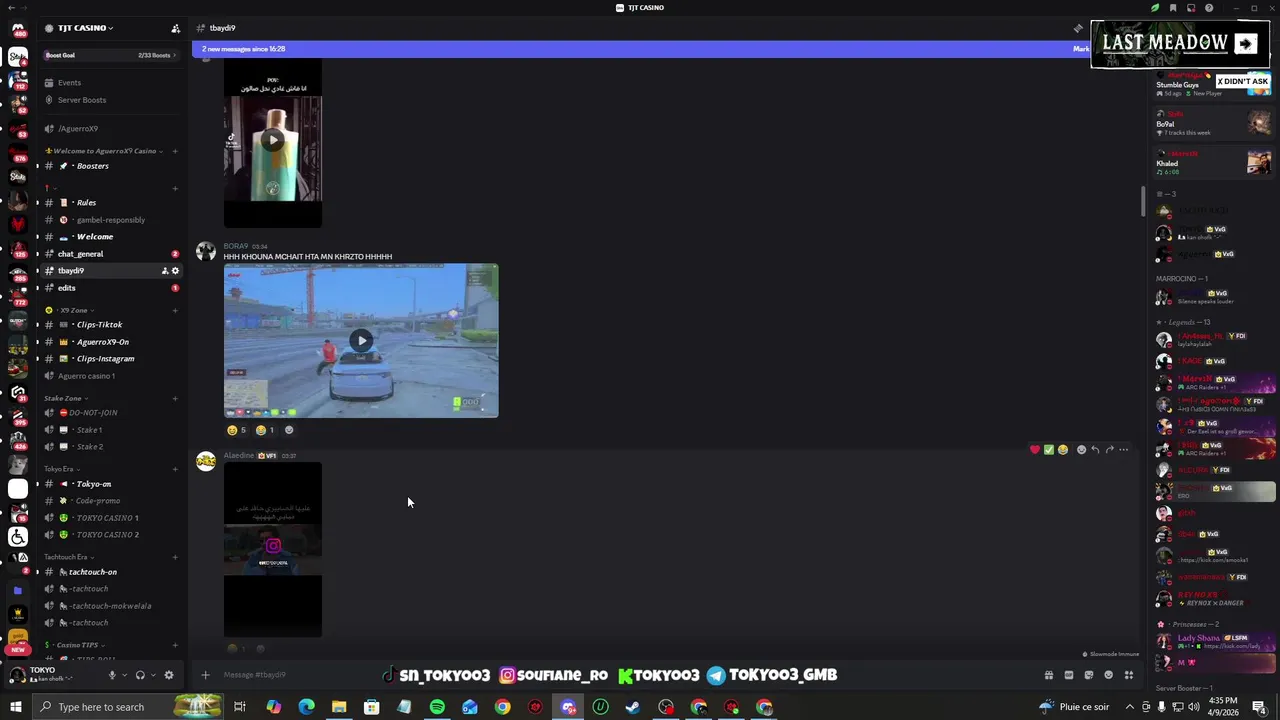Open headphones output options arrow
Screen dimensions: 1280x720
153,675
